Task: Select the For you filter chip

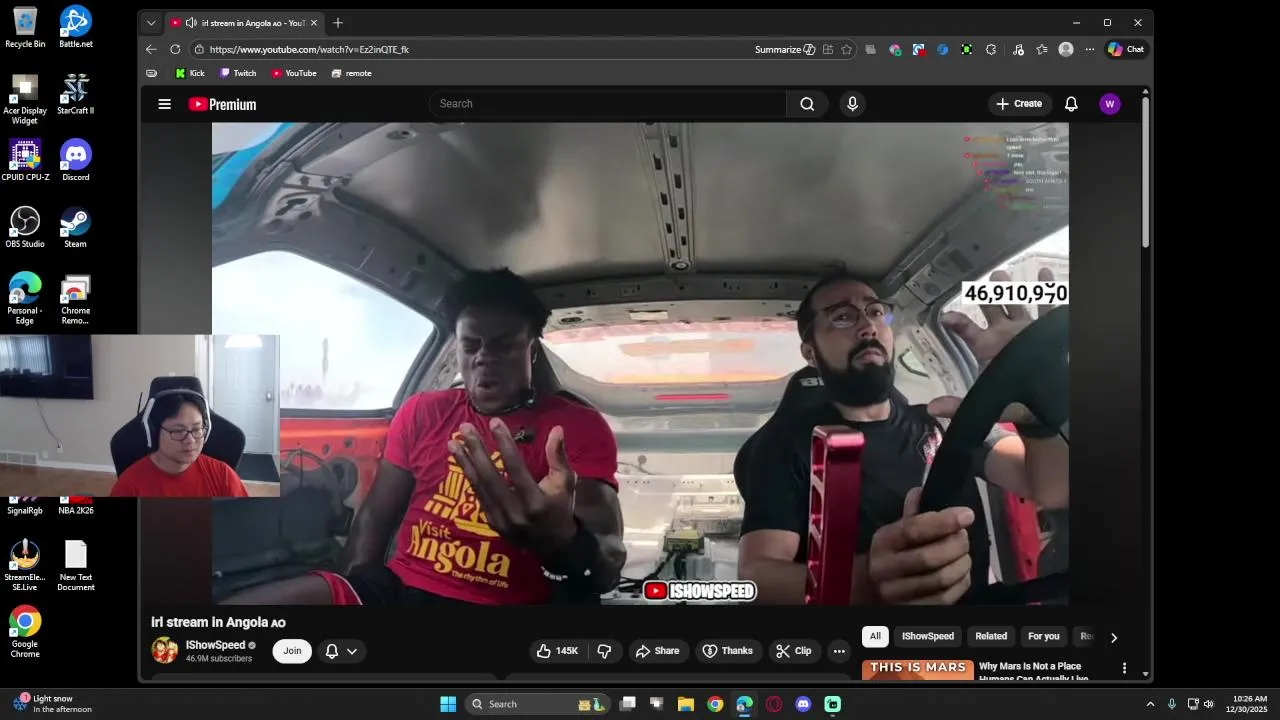Action: 1044,636
